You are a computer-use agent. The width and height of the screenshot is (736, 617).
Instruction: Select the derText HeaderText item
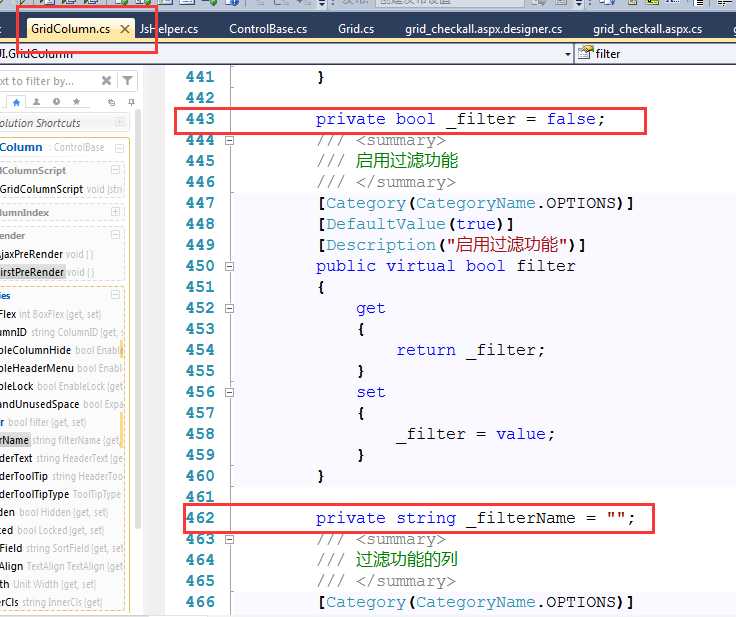pyautogui.click(x=61, y=458)
